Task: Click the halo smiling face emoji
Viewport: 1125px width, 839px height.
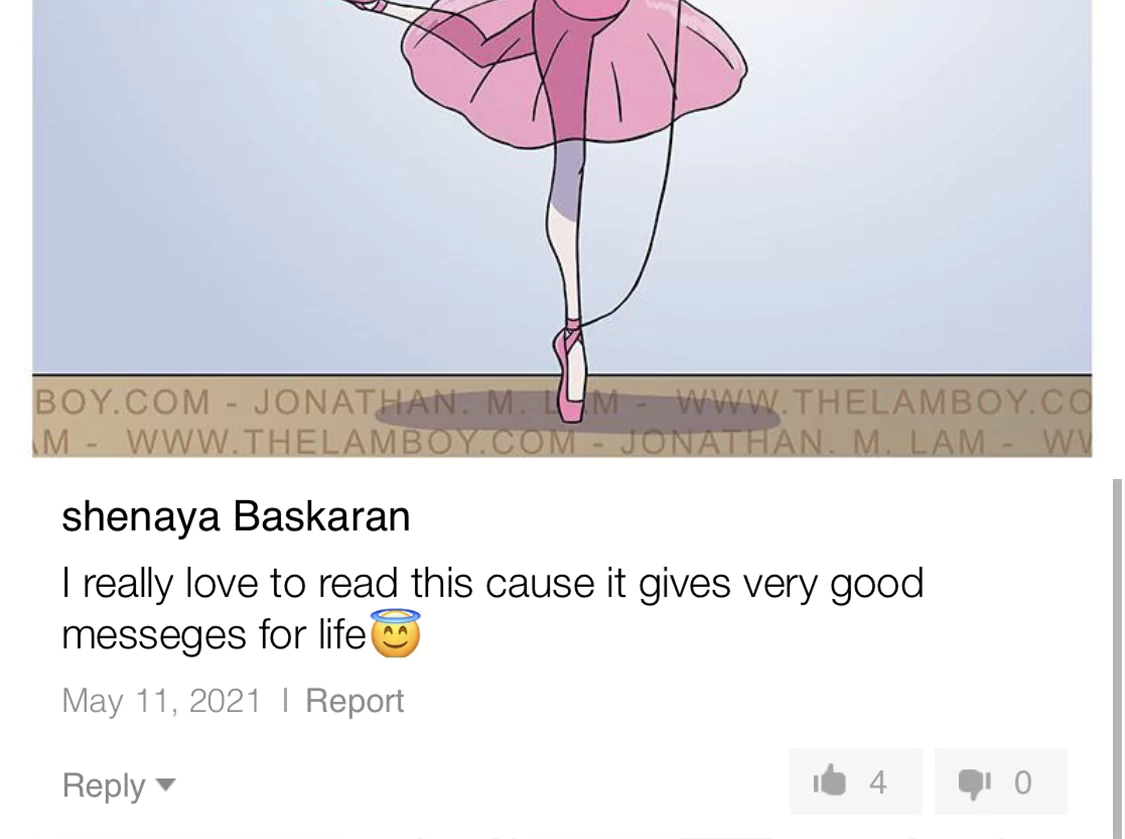Action: (395, 634)
